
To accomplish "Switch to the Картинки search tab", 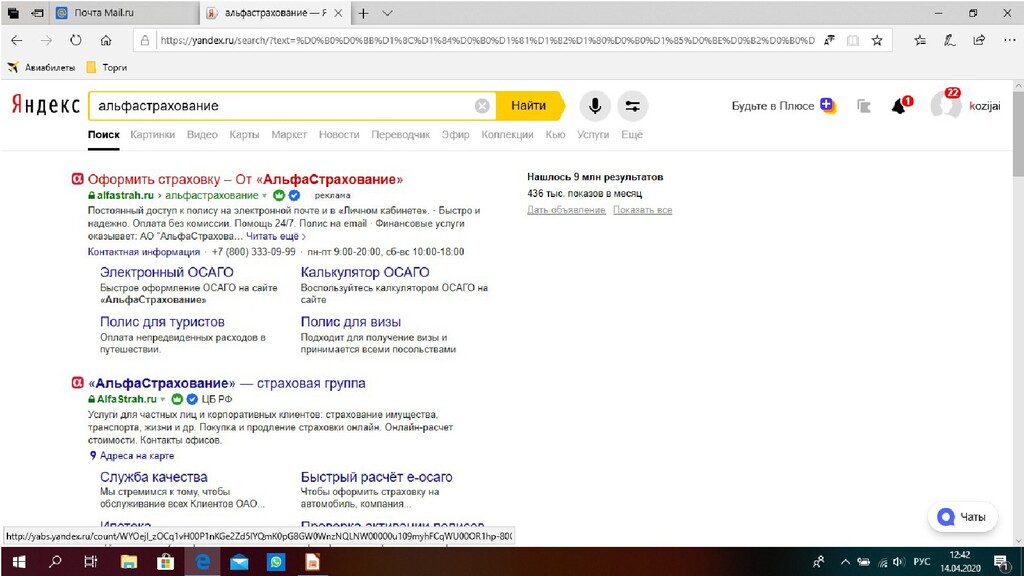I will pos(152,135).
